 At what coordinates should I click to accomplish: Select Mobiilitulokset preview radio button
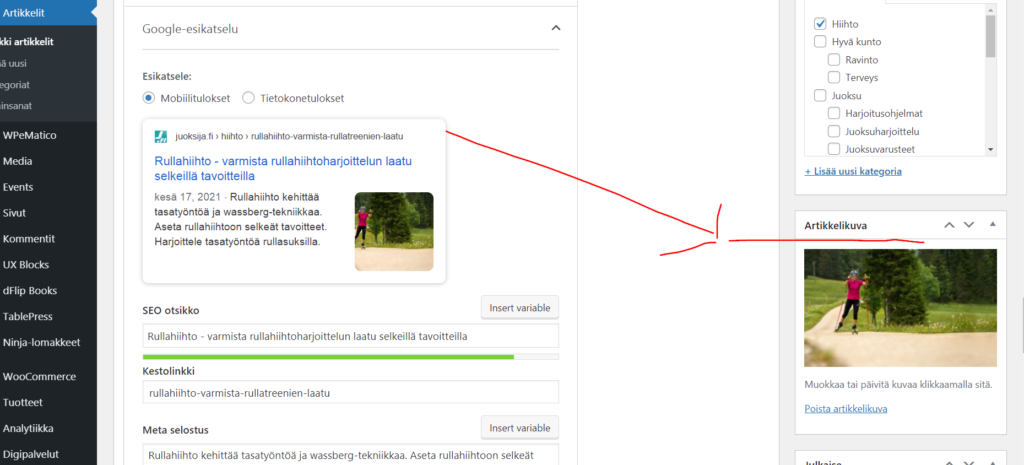[148, 98]
